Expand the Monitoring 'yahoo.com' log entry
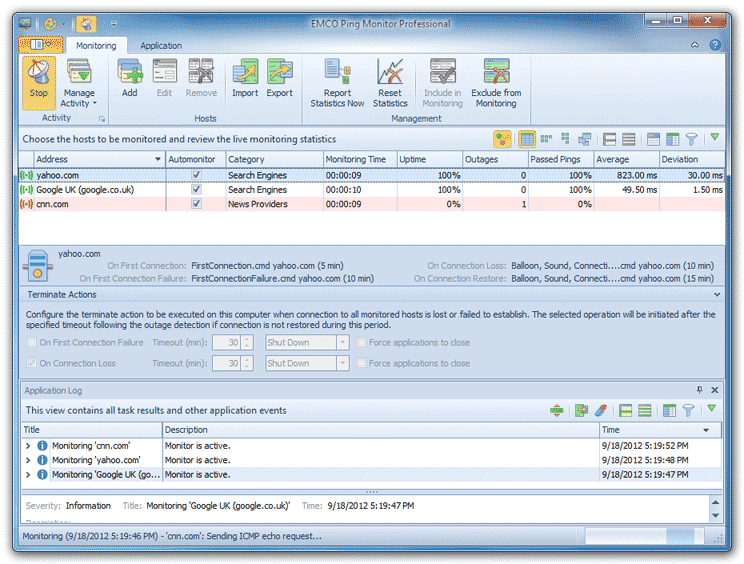The height and width of the screenshot is (564, 744). tap(28, 460)
